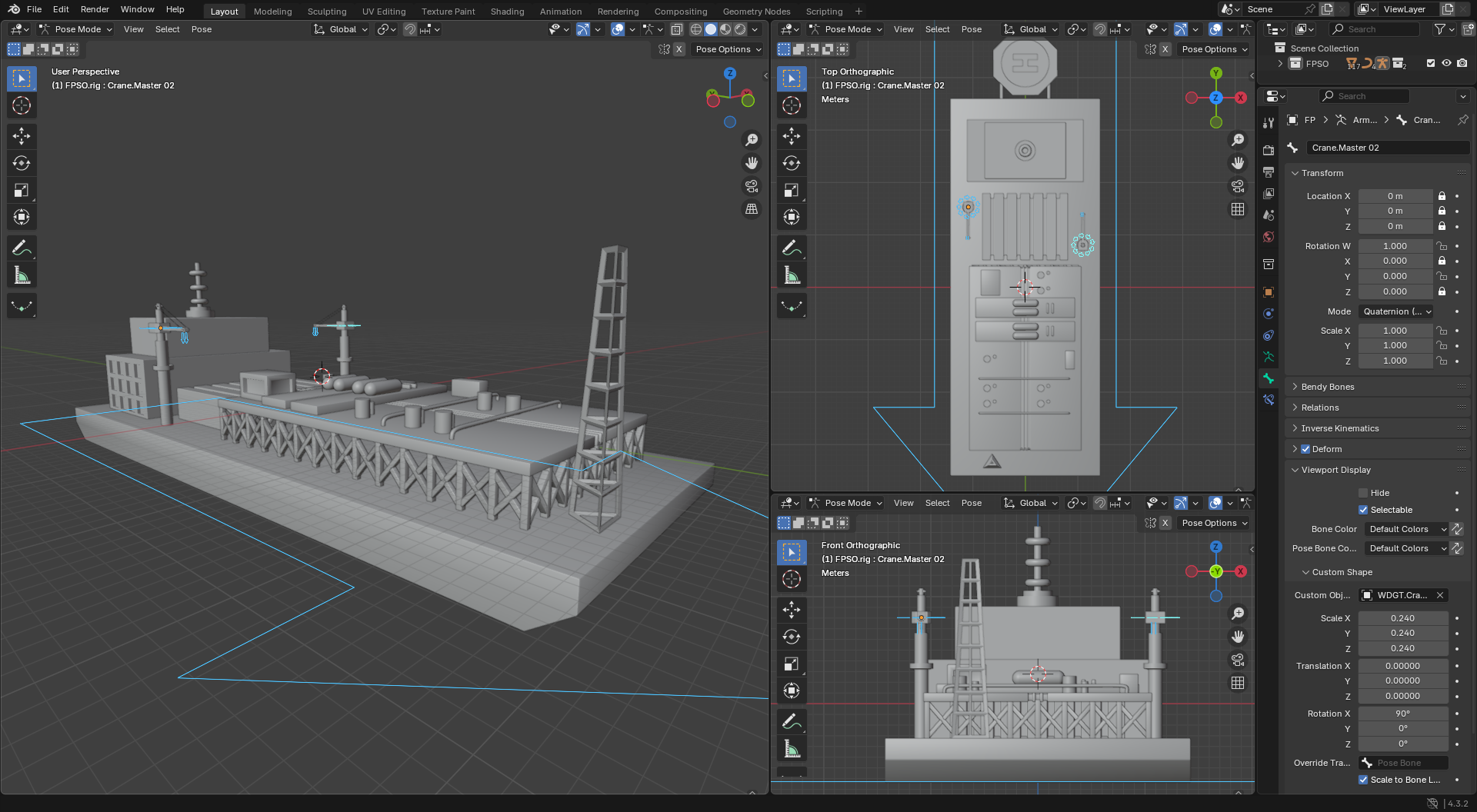Select the Rotate tool in the left viewport
Image resolution: width=1477 pixels, height=812 pixels.
pos(22,163)
